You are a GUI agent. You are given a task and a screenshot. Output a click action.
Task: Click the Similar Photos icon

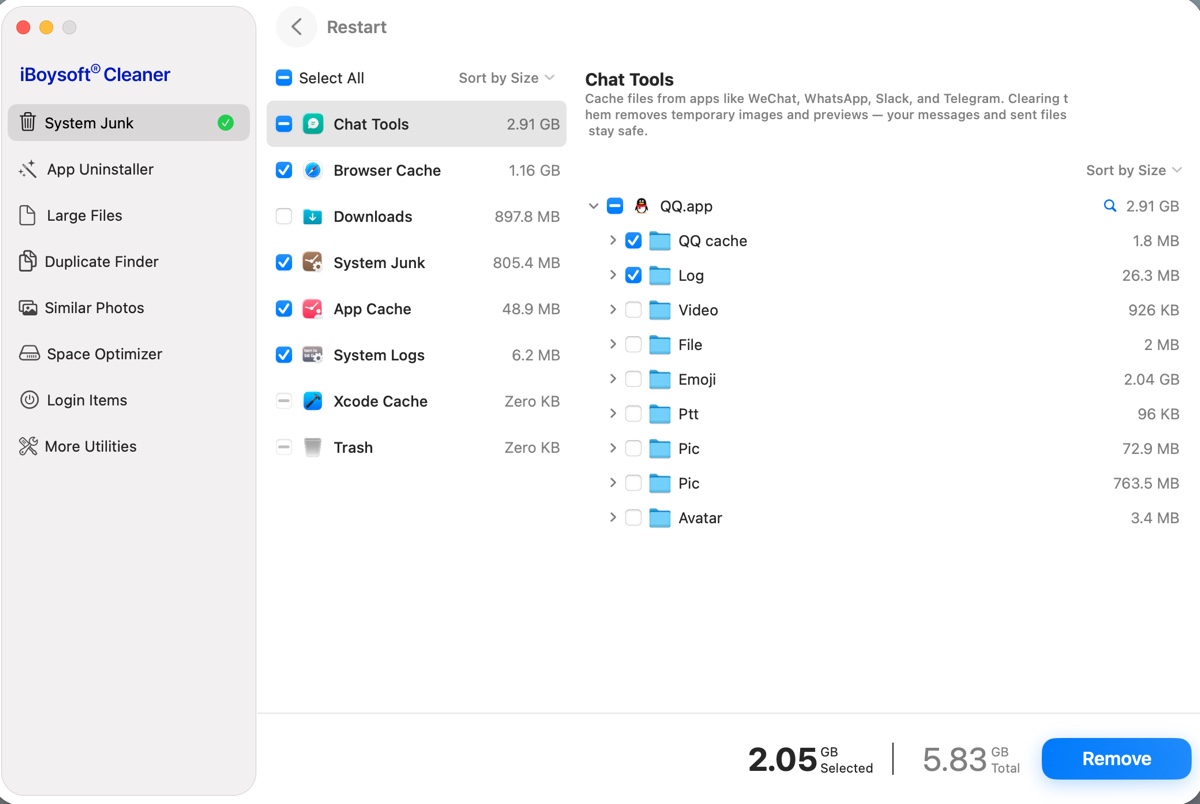pos(28,308)
